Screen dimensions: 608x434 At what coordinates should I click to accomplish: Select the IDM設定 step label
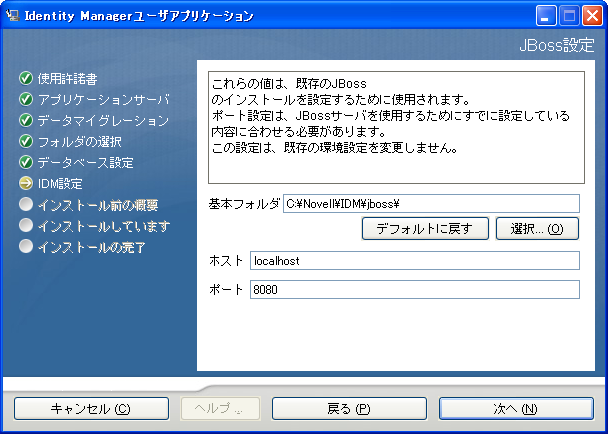(x=60, y=183)
